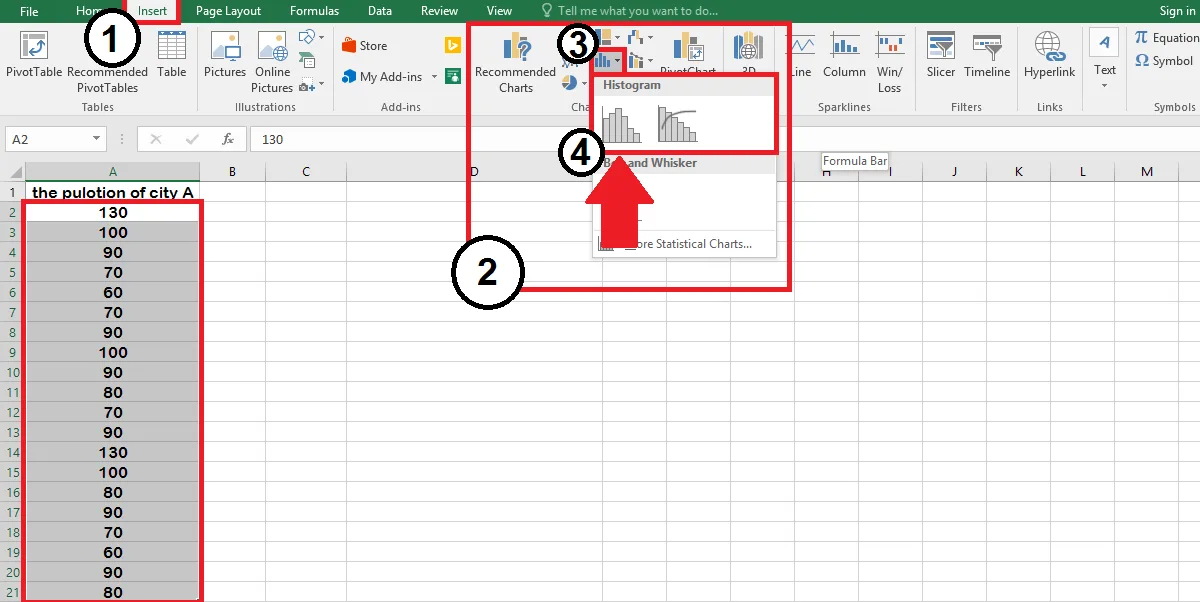Insert a waterfall or stock chart
The height and width of the screenshot is (602, 1200).
pyautogui.click(x=641, y=37)
